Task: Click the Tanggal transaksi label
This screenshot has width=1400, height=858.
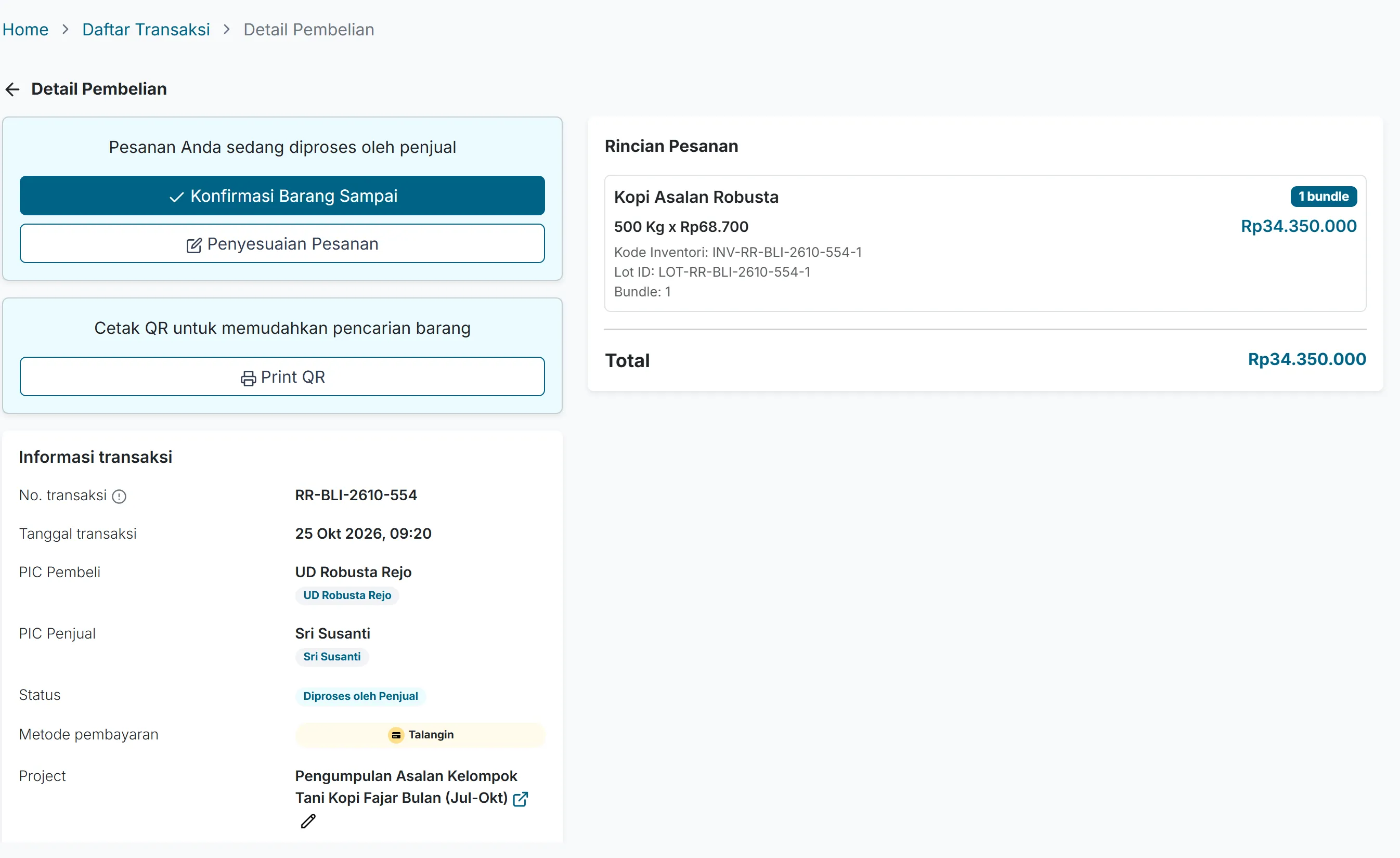Action: (x=78, y=534)
